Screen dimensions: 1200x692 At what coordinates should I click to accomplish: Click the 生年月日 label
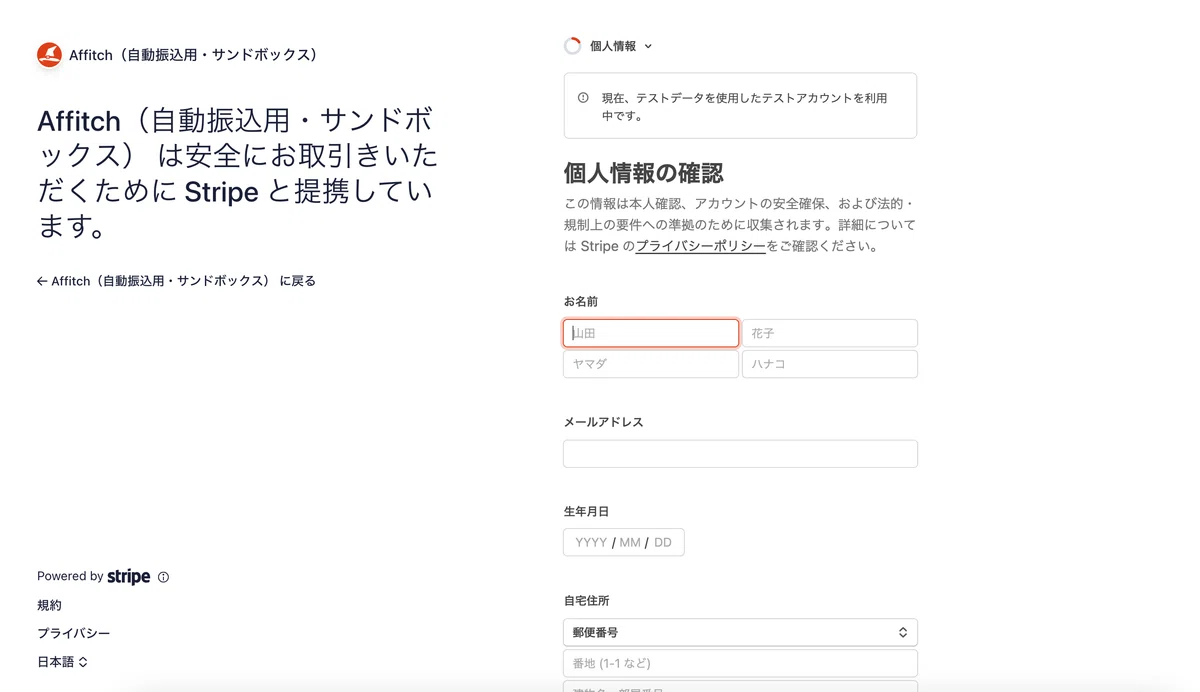click(587, 511)
